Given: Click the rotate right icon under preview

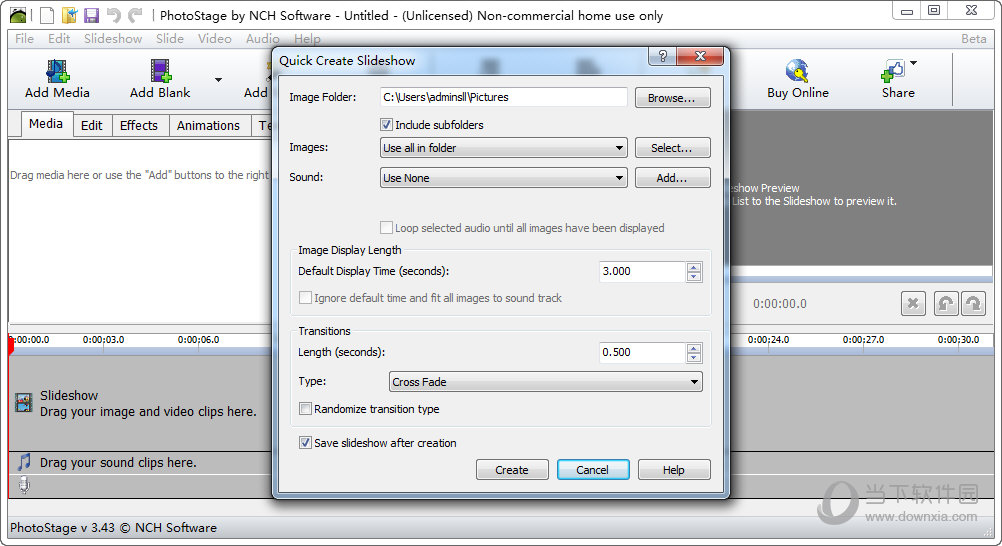Looking at the screenshot, I should tap(973, 304).
